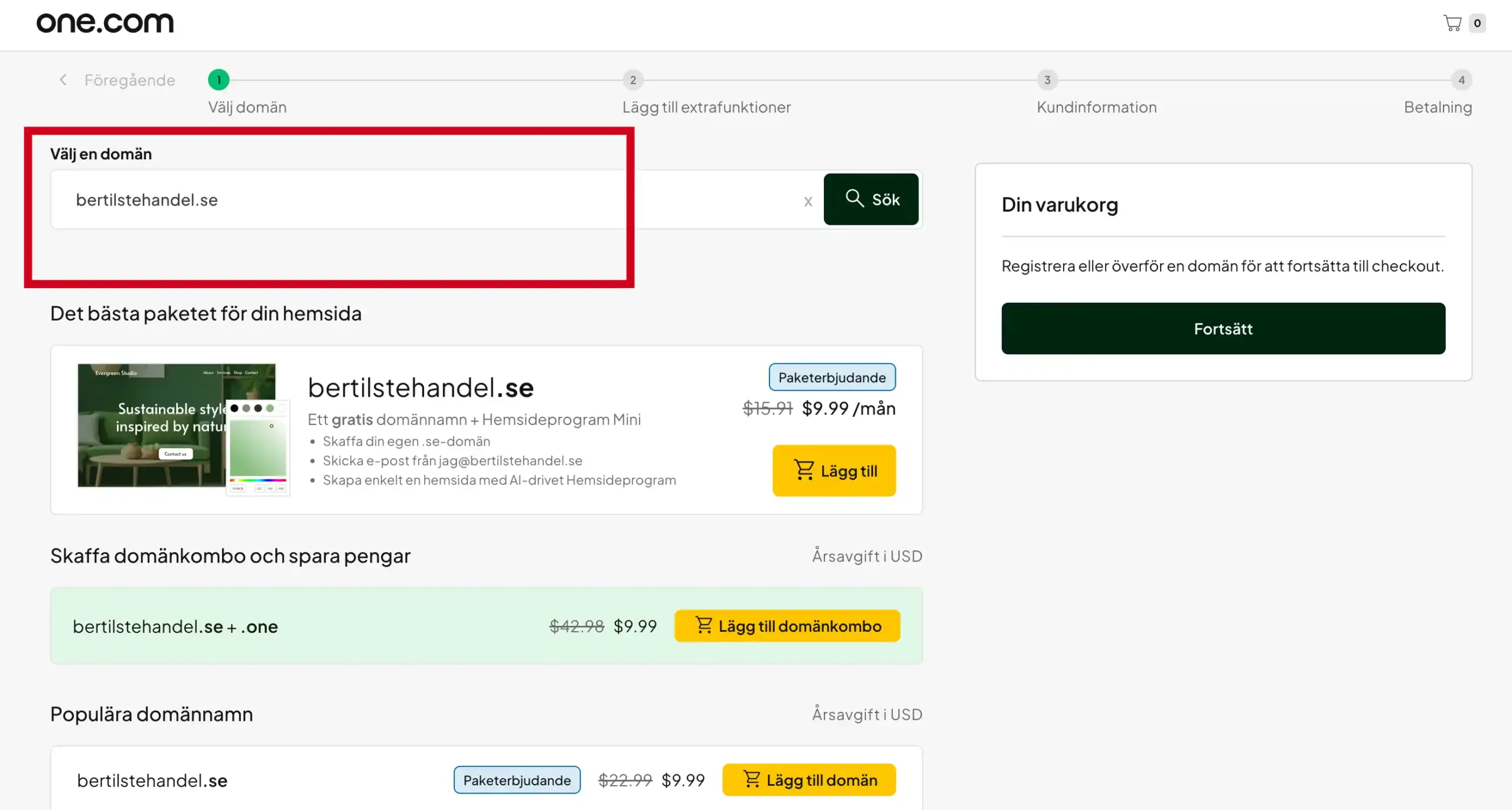Click the $9.99 /mån price
Screen dimensions: 1512x810
point(848,408)
